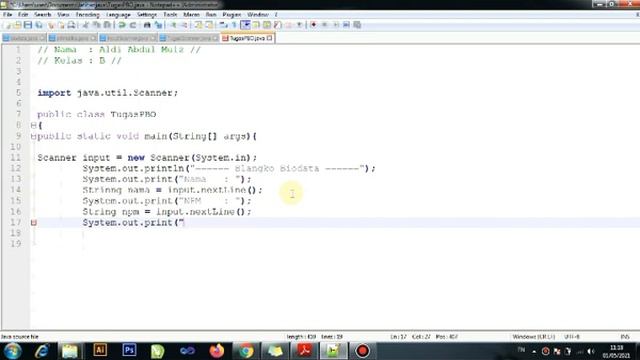Click the 'public class TugasPBO' line
The width and height of the screenshot is (640, 360).
[97, 114]
